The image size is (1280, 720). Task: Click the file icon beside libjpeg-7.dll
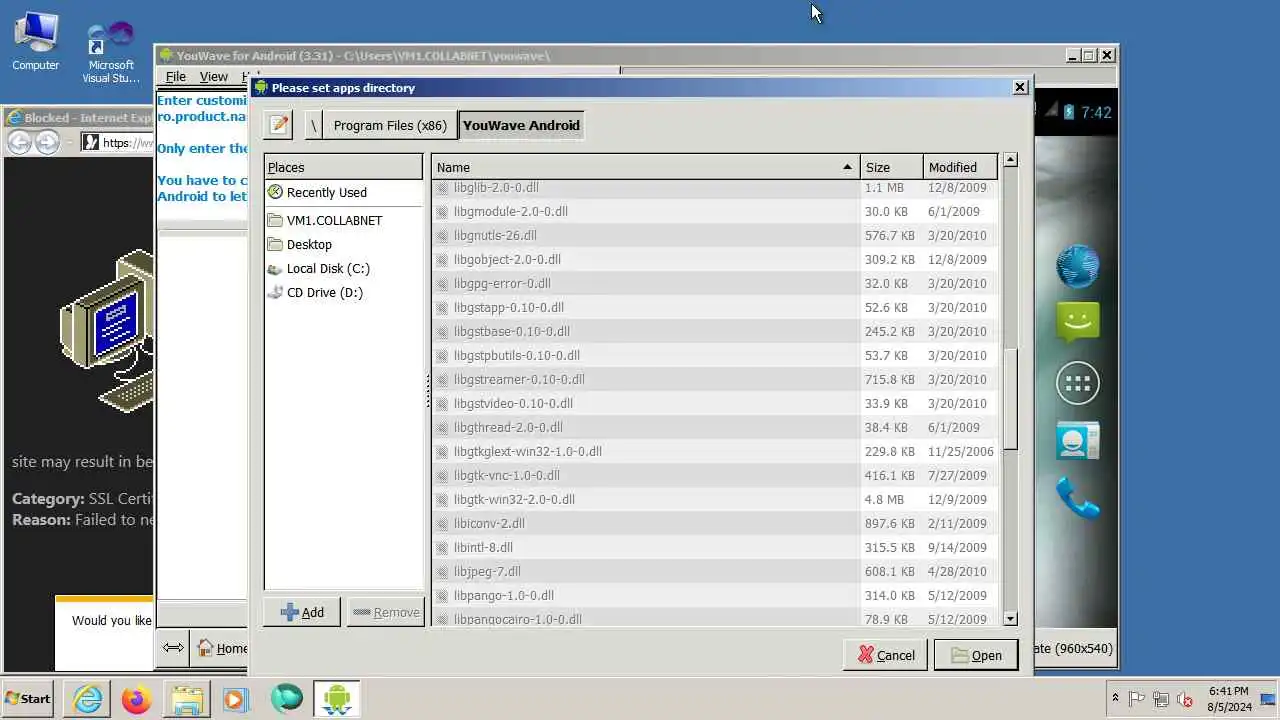443,571
